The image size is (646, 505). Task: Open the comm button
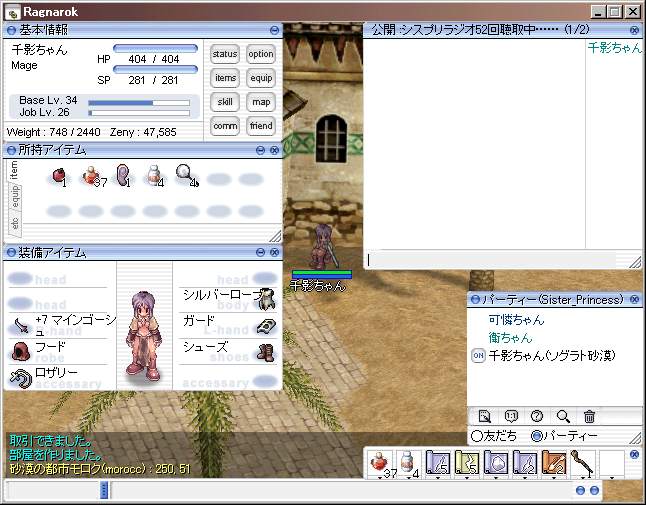point(225,126)
